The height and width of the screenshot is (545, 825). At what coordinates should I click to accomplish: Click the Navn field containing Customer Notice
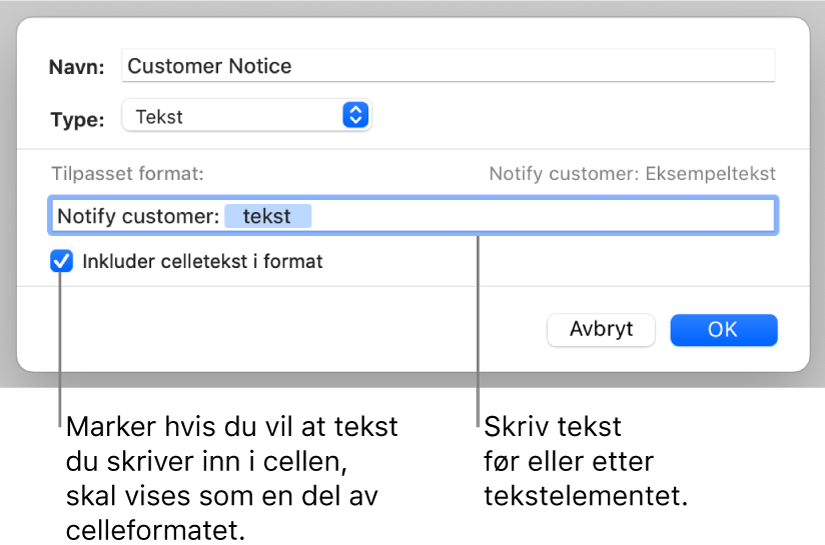coord(448,66)
